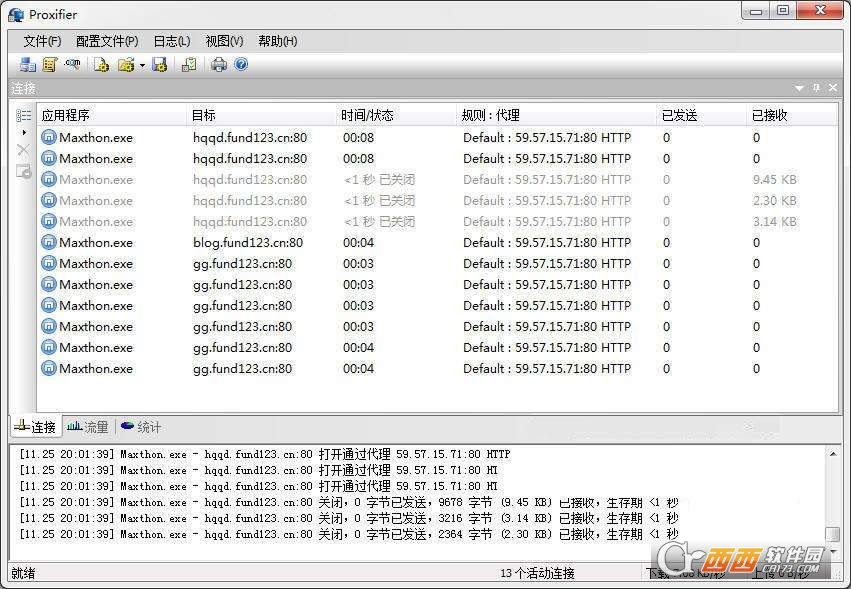851x589 pixels.
Task: Create a new profile via toolbar icon
Action: click(x=102, y=64)
